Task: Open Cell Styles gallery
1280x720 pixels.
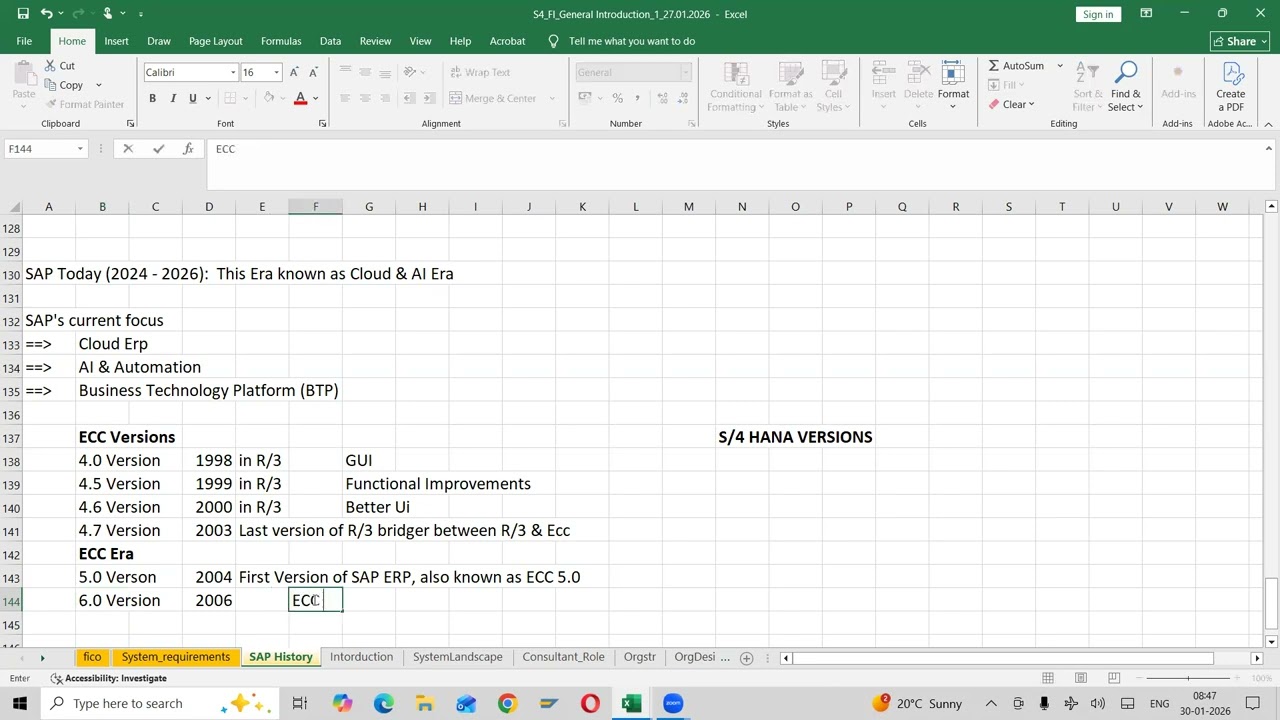Action: coord(832,87)
